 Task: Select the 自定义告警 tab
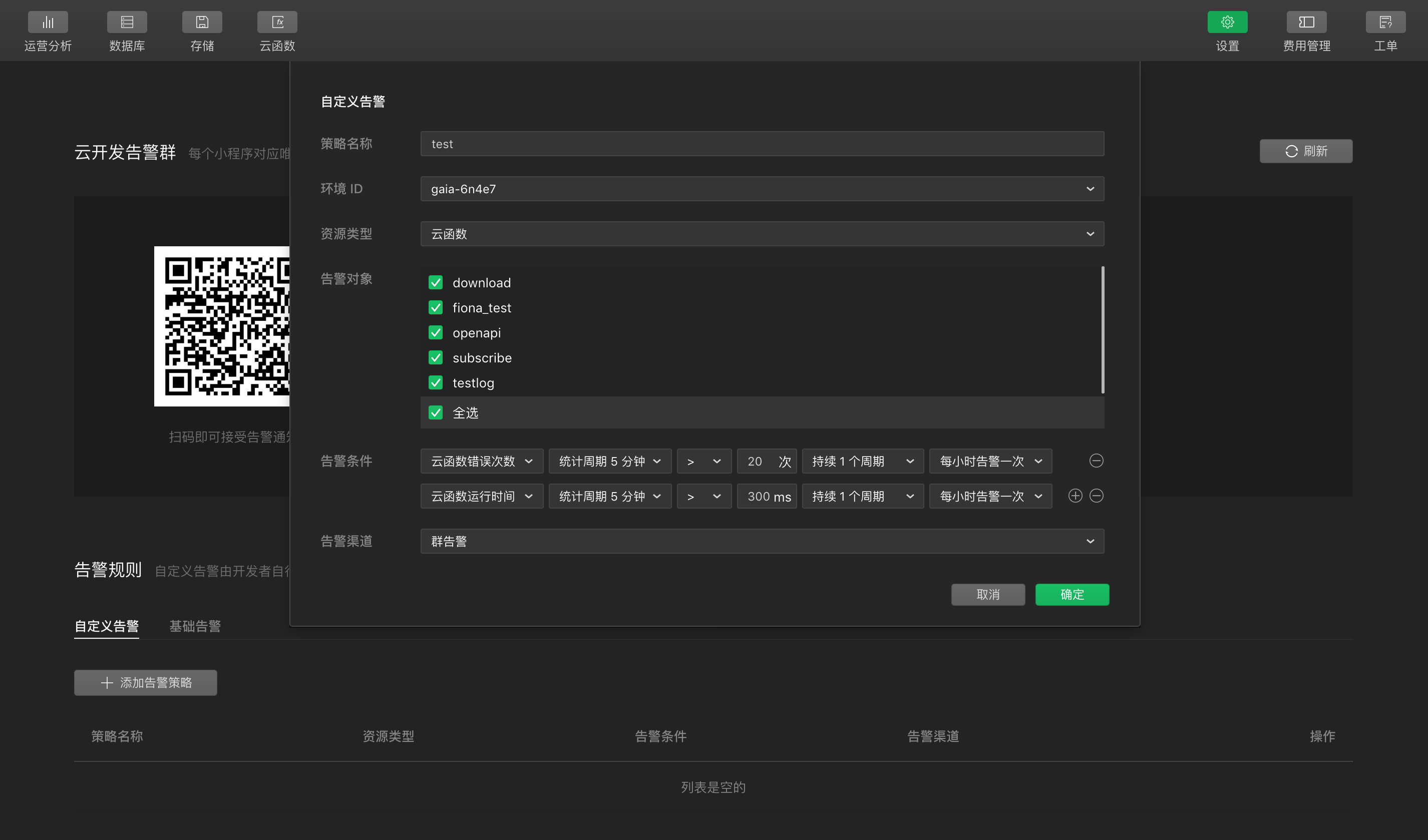click(x=107, y=626)
